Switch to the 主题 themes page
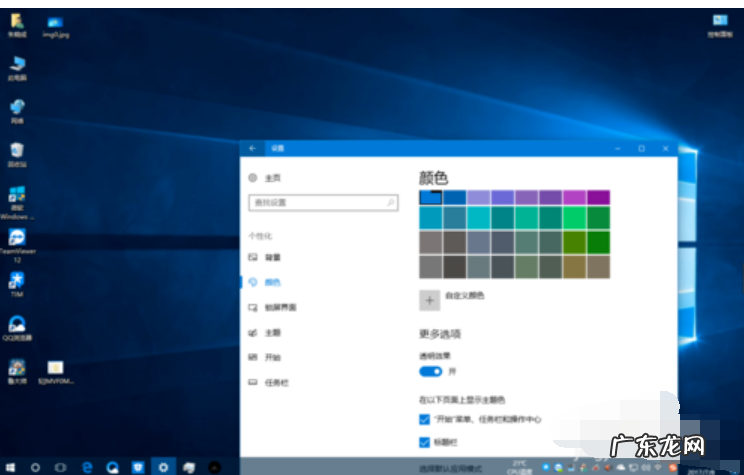 coord(265,333)
